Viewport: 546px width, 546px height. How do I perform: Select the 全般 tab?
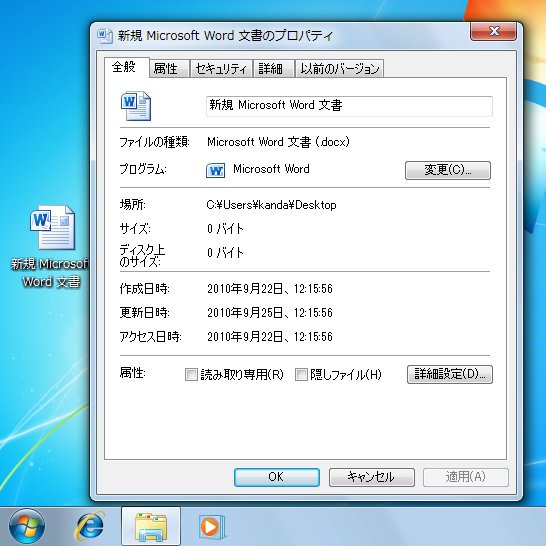tap(127, 67)
